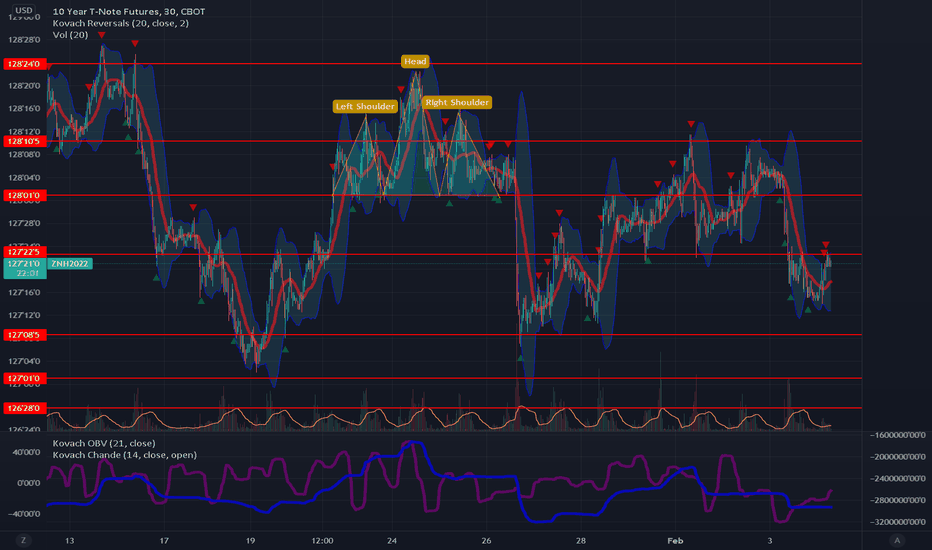Click the 127'16'0 price axis label
The height and width of the screenshot is (550, 932).
coord(24,292)
